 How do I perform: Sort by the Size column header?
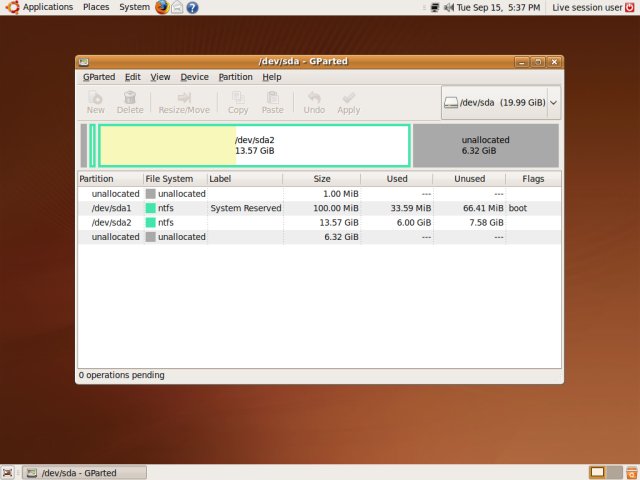pos(321,179)
